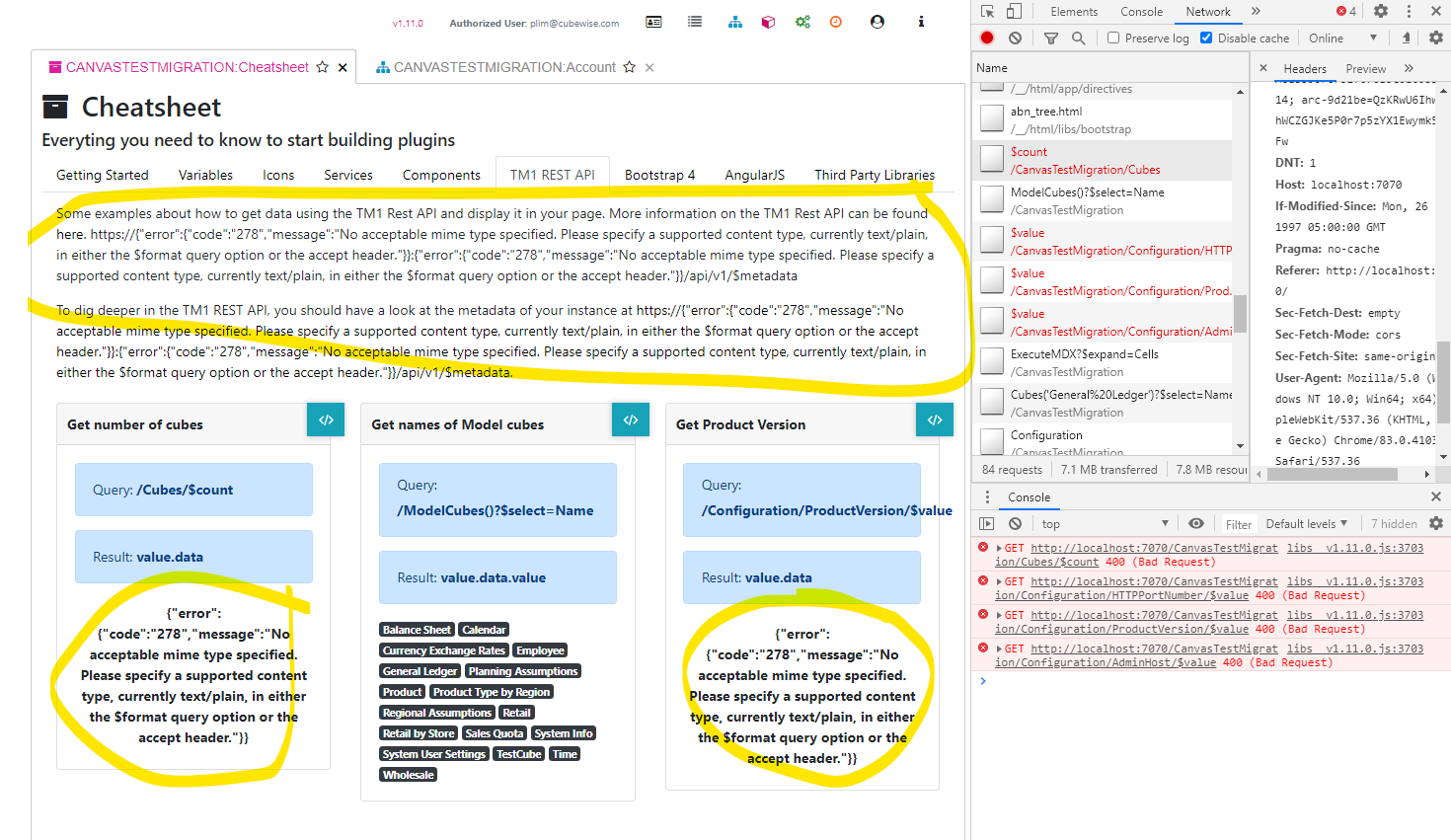Close the CANVASTESTMIGRATION:Cheatsheet tab
The image size is (1451, 840).
click(x=343, y=68)
